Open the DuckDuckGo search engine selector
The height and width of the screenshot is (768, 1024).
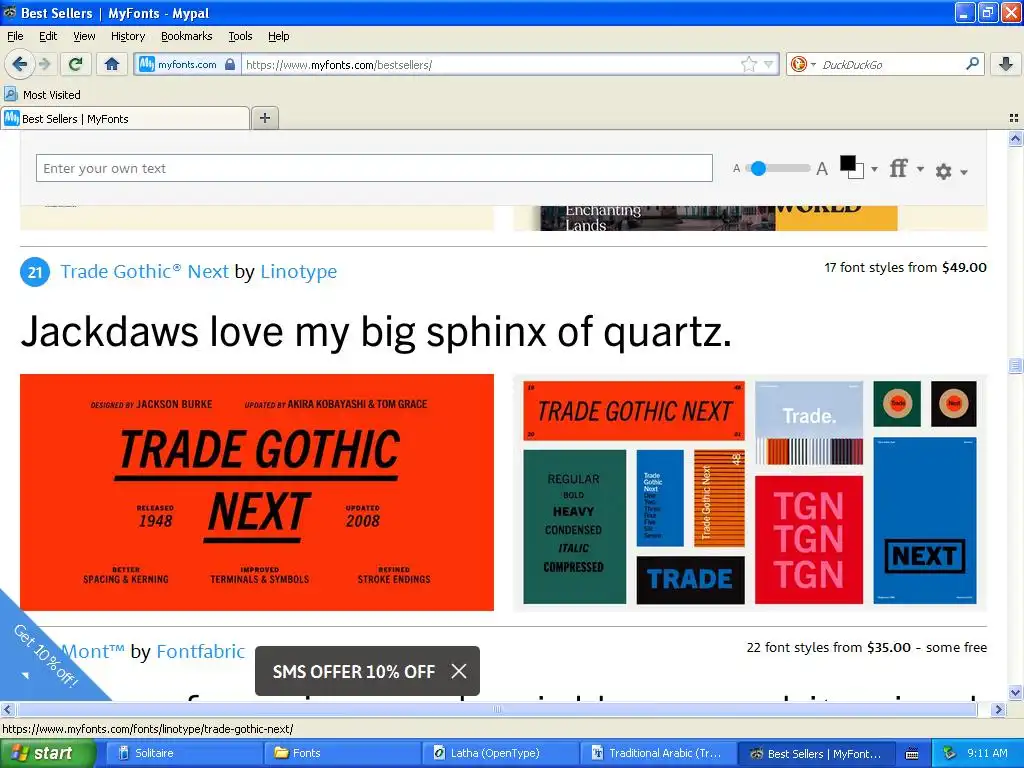[803, 64]
